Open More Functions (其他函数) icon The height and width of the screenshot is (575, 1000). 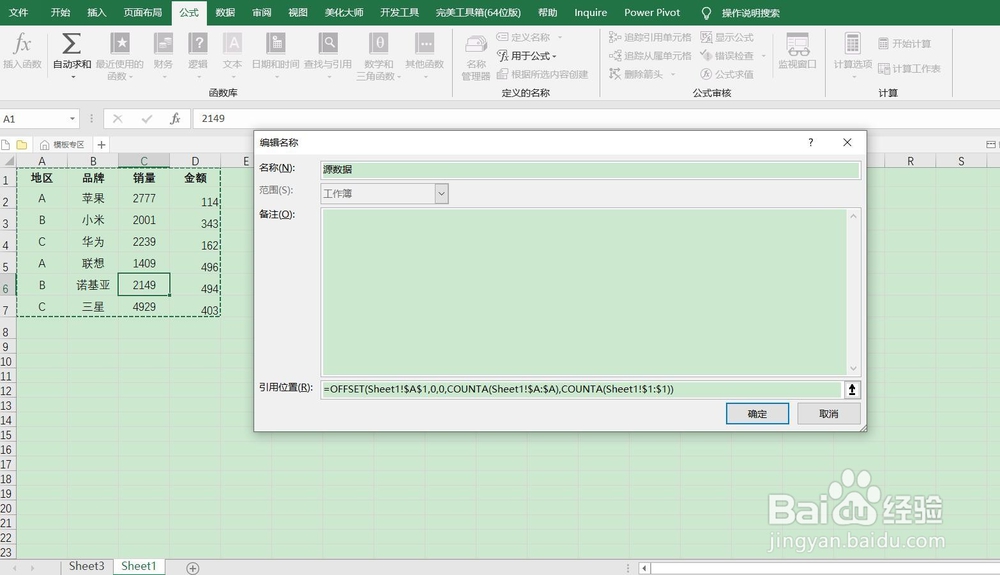[424, 44]
